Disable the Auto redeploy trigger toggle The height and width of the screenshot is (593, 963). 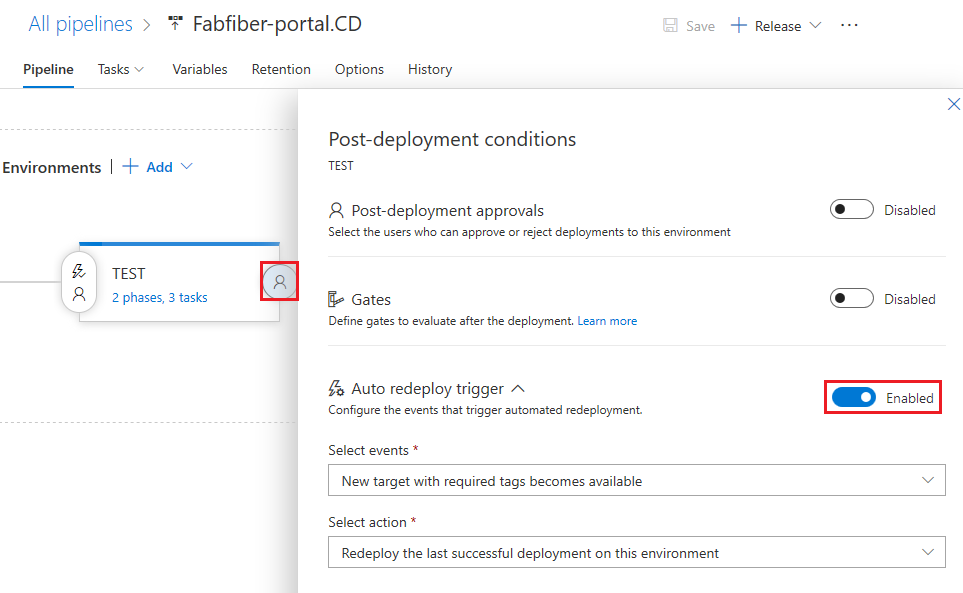pos(853,397)
